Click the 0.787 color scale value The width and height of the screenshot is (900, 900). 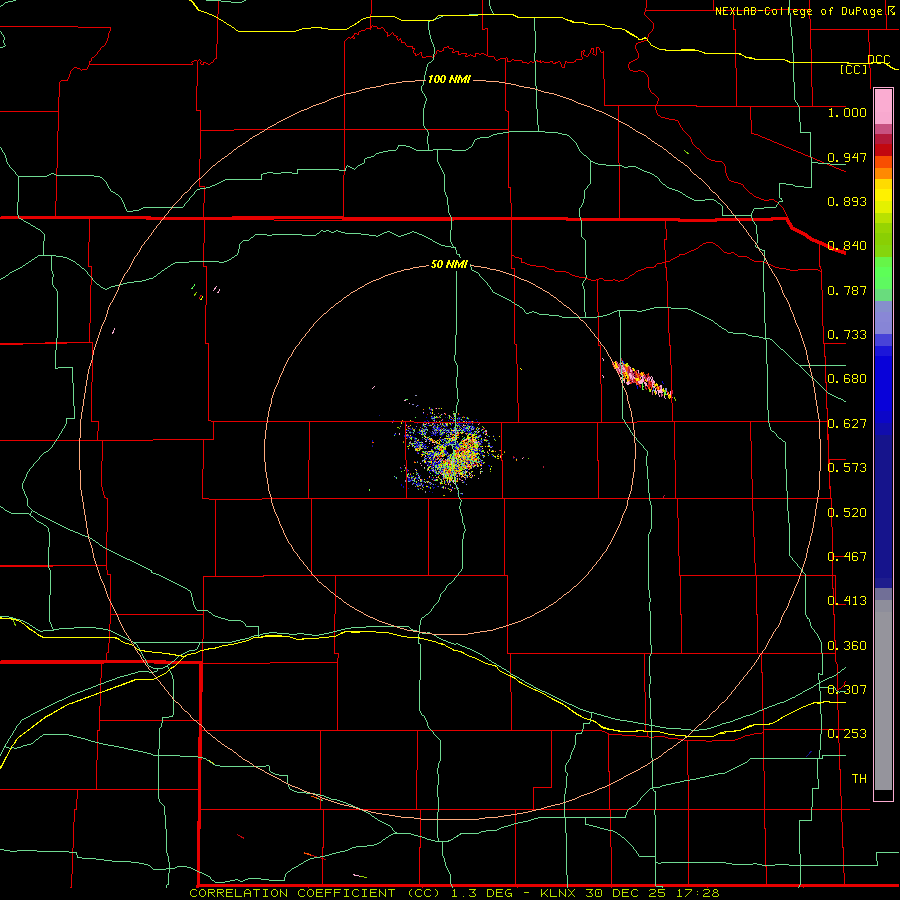point(847,290)
